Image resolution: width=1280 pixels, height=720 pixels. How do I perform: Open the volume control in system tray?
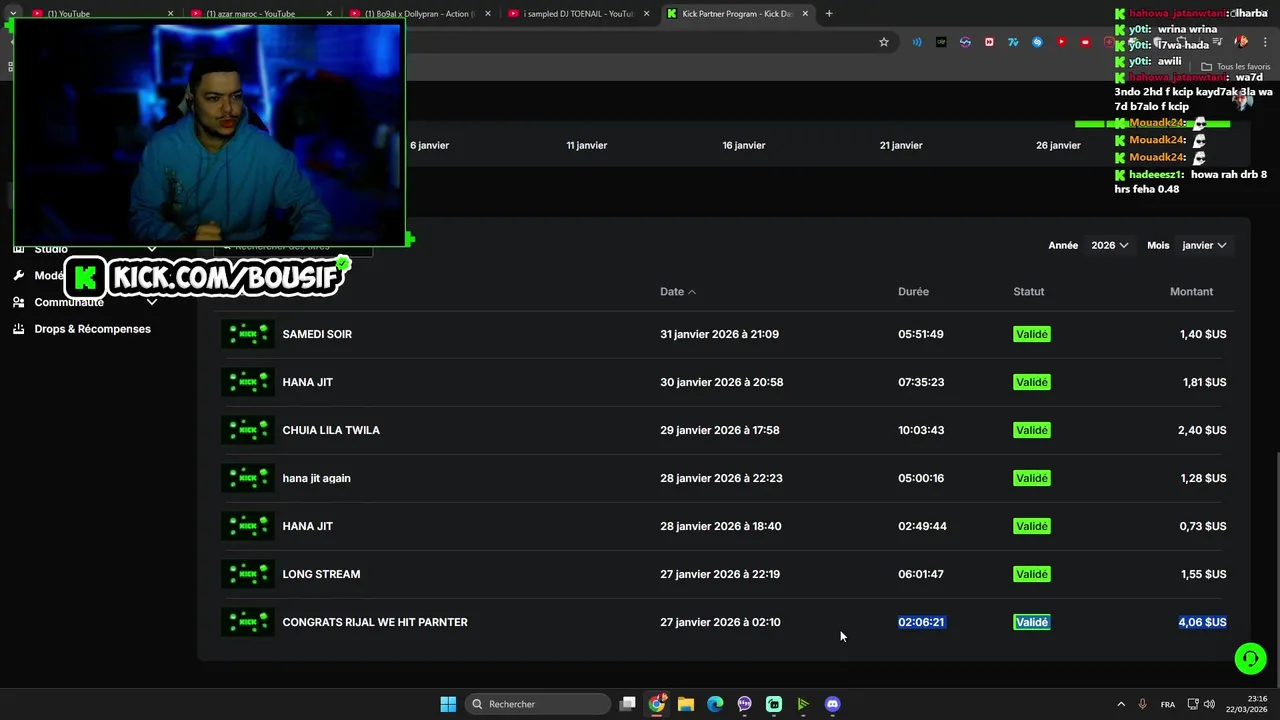(x=1209, y=704)
